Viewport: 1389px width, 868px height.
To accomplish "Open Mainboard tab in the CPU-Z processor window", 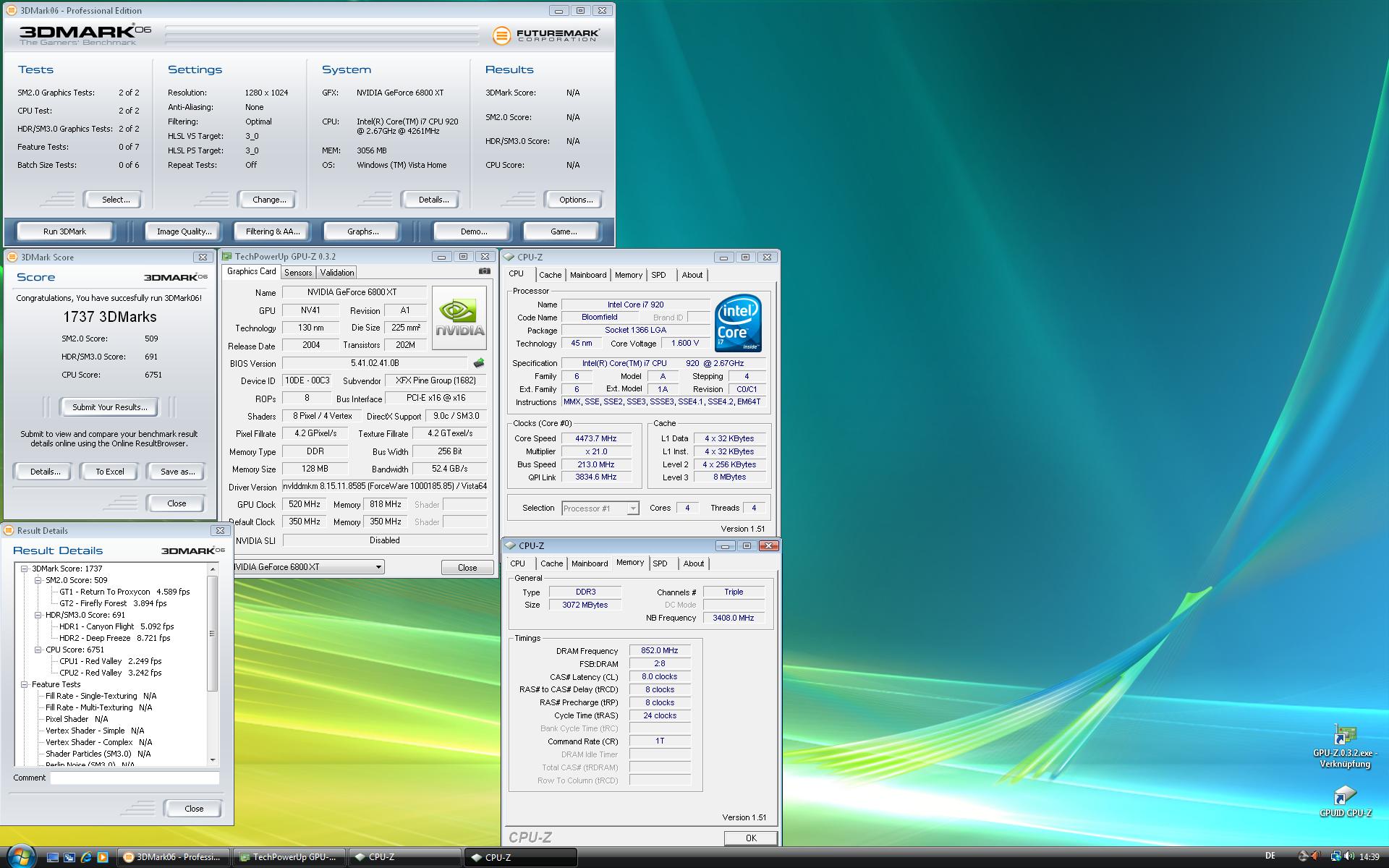I will [x=588, y=275].
